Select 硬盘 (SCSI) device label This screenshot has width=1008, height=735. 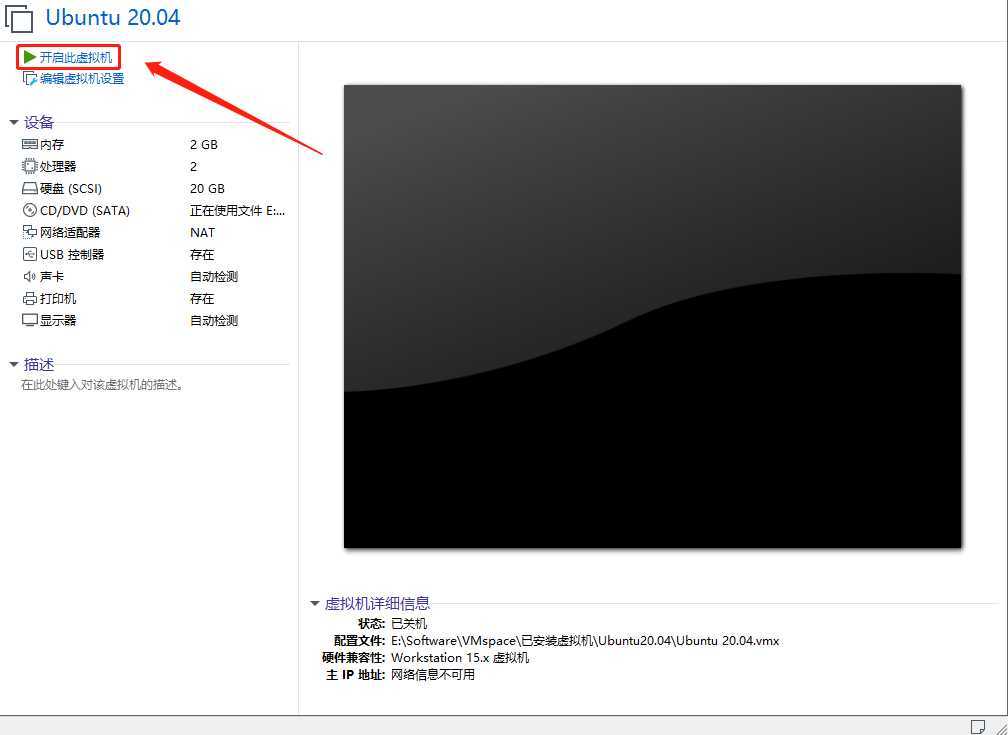(71, 188)
